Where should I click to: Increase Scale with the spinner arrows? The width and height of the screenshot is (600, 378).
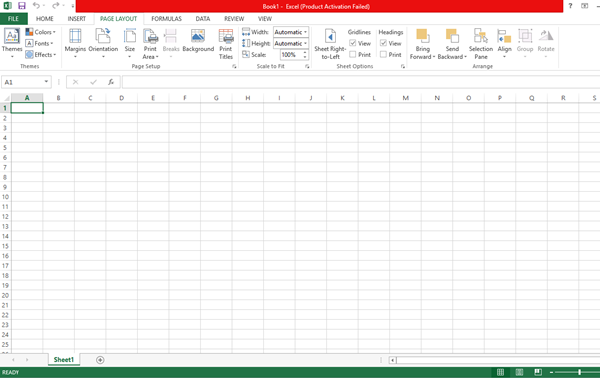305,52
